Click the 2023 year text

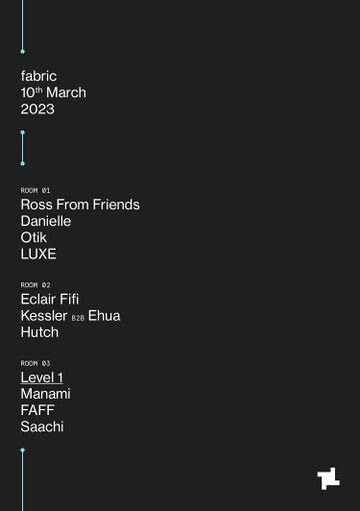[37, 109]
